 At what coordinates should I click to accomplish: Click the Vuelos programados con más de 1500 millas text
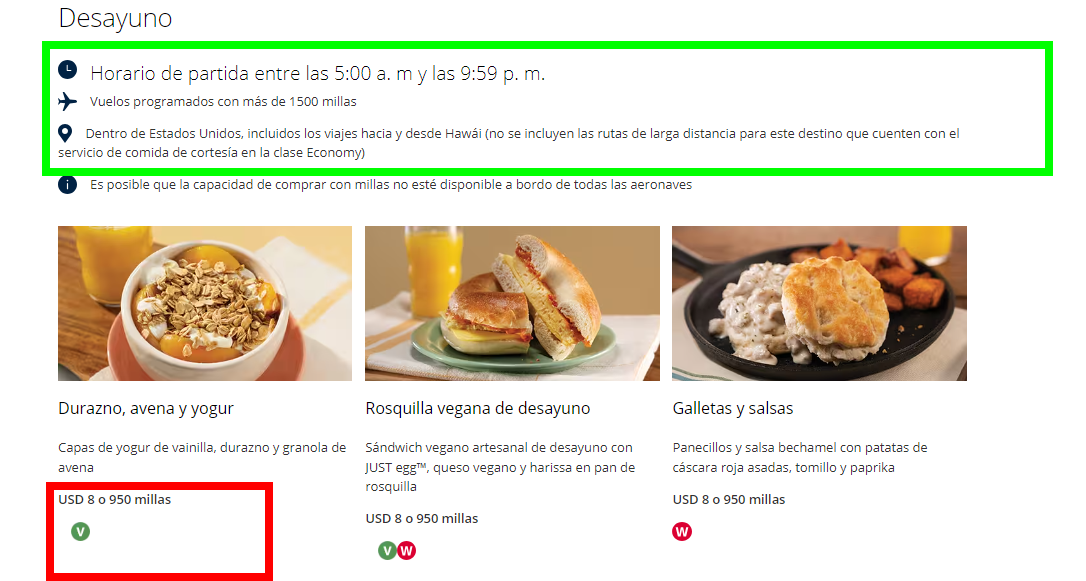[223, 102]
